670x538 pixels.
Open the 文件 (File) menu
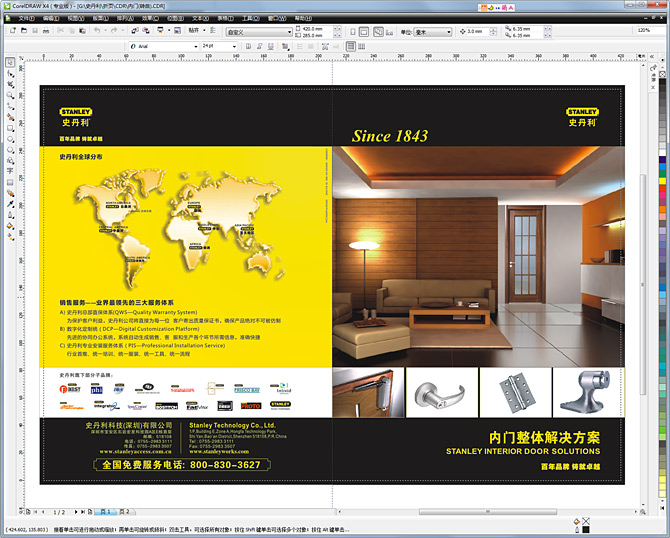pyautogui.click(x=25, y=18)
